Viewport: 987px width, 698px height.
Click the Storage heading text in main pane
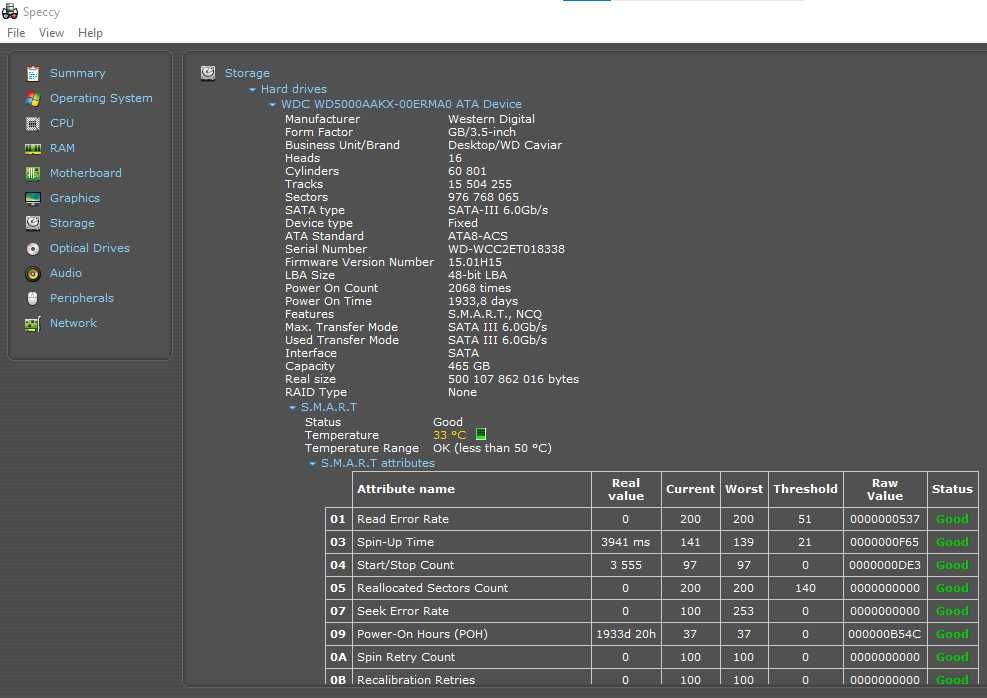[247, 73]
